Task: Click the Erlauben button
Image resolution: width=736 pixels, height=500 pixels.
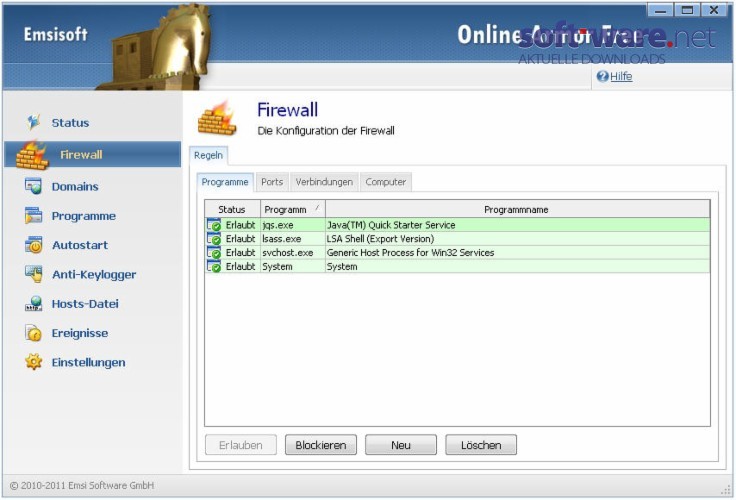Action: click(x=241, y=445)
